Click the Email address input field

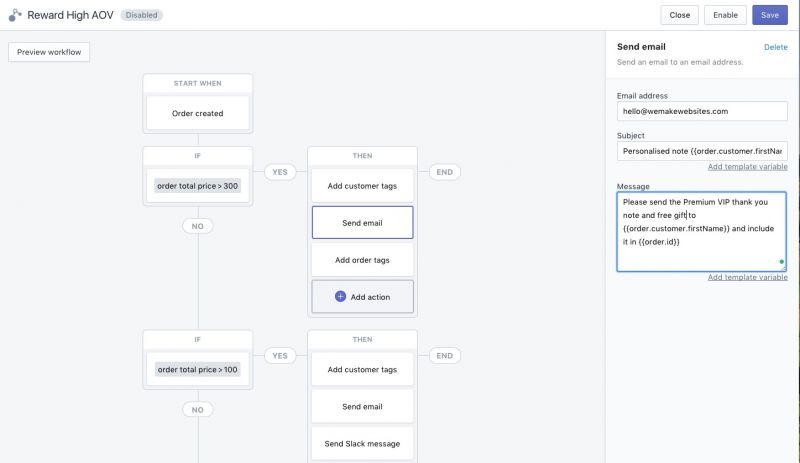[x=702, y=111]
